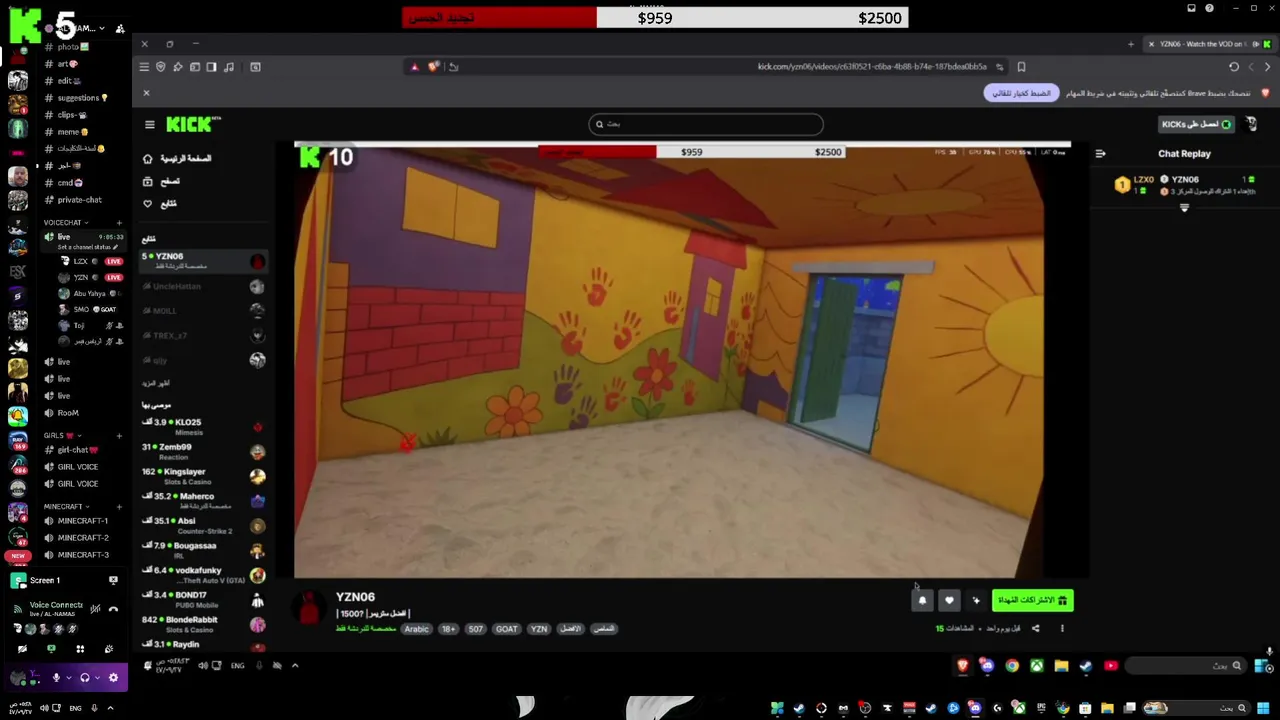
Task: Click the GOAT tag under YZN06
Action: [x=507, y=629]
